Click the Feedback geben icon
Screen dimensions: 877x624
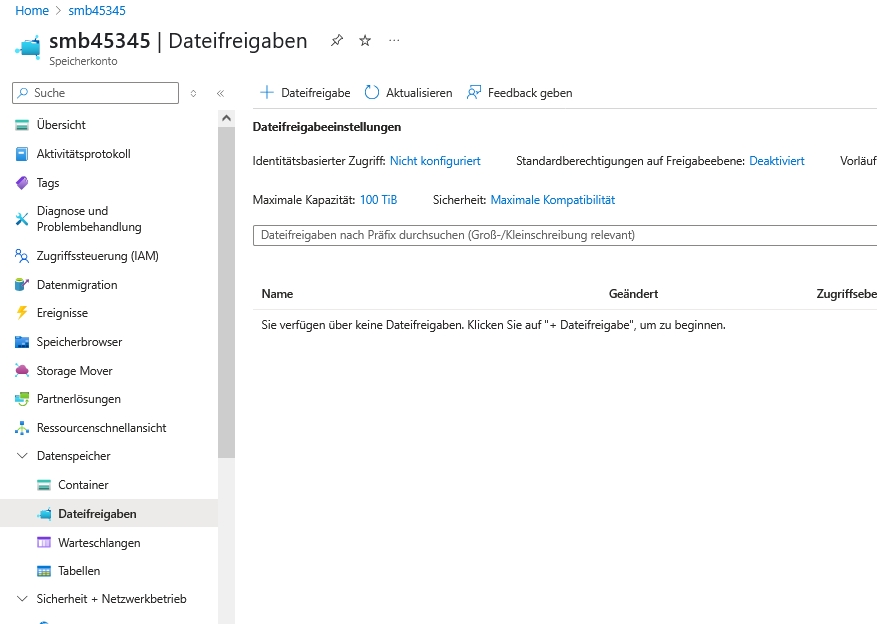click(x=474, y=93)
